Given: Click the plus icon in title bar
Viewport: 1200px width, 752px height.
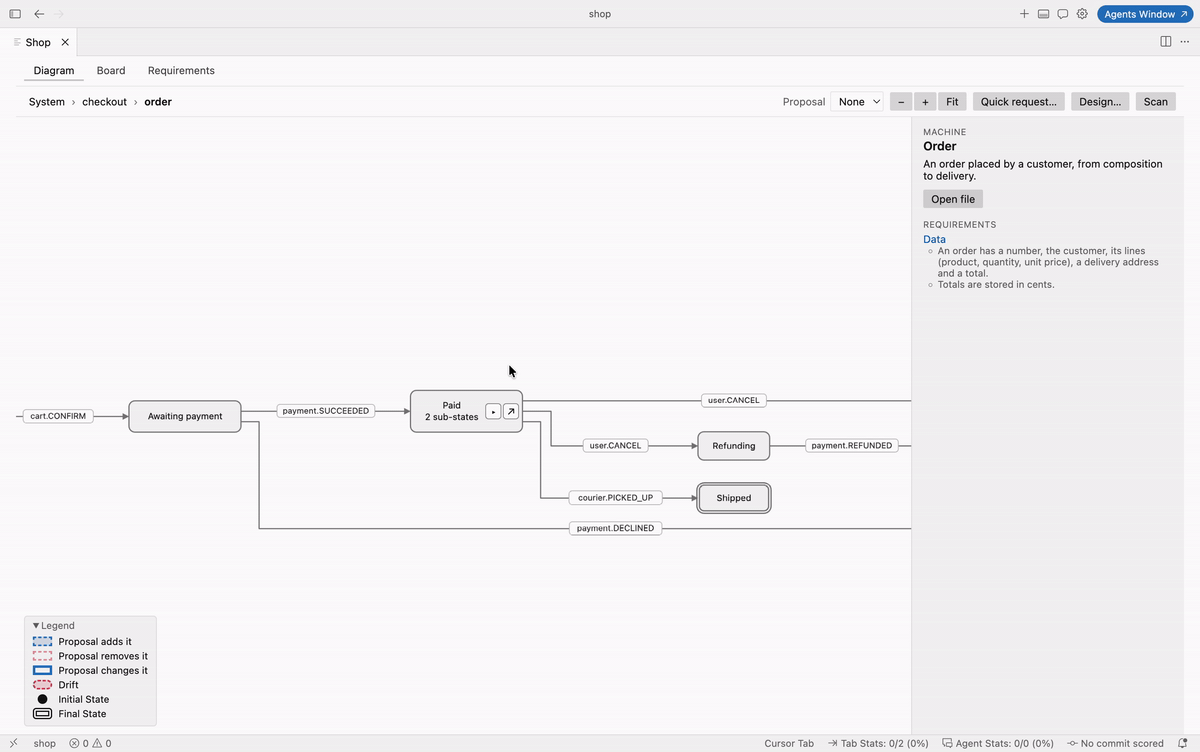Looking at the screenshot, I should (1024, 14).
